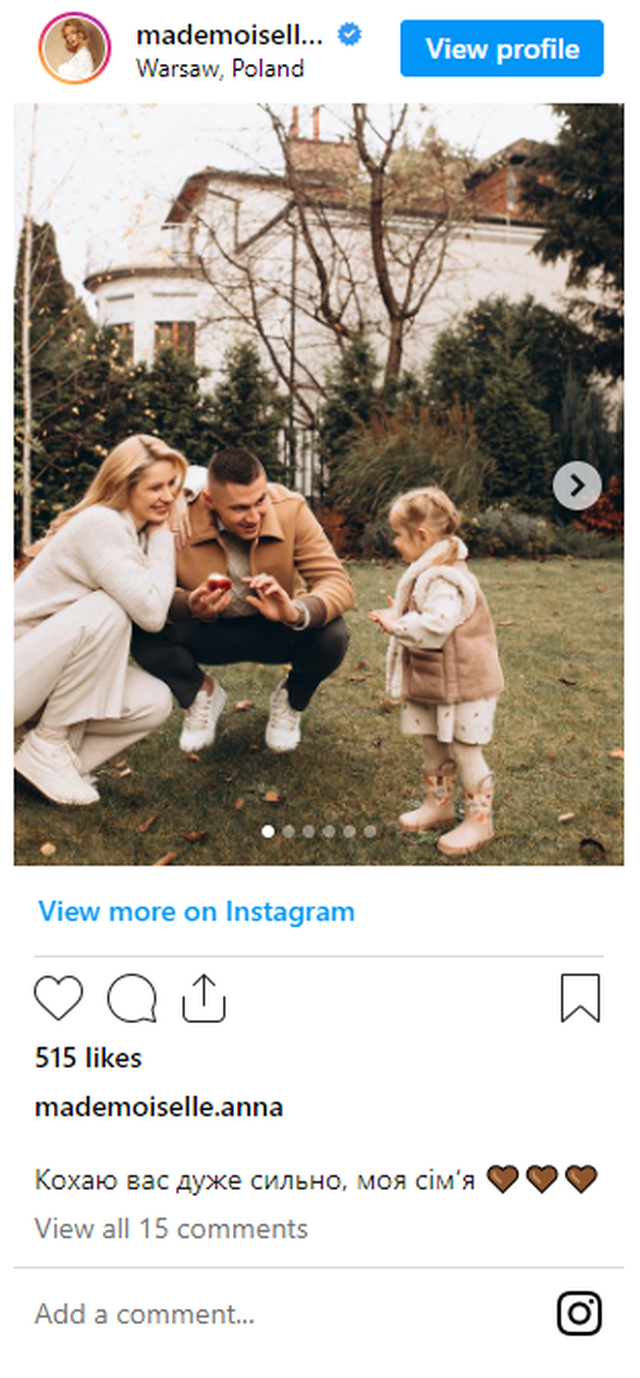
Task: Open the profile avatar with story ring
Action: 75,48
